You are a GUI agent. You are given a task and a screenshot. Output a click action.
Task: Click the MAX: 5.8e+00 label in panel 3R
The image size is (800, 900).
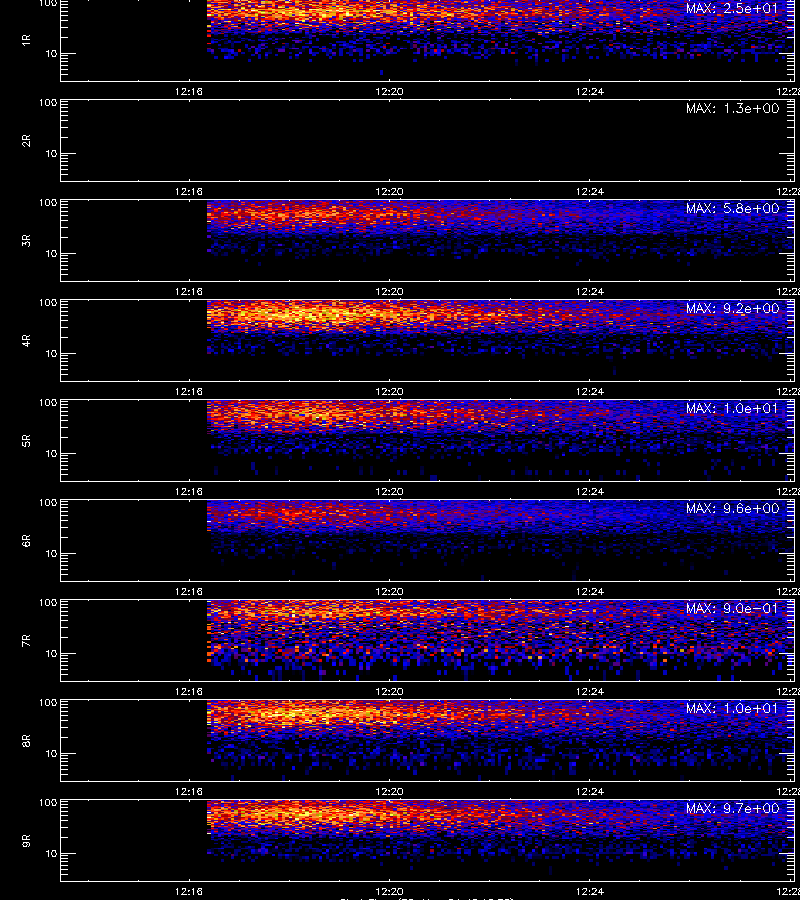click(732, 208)
